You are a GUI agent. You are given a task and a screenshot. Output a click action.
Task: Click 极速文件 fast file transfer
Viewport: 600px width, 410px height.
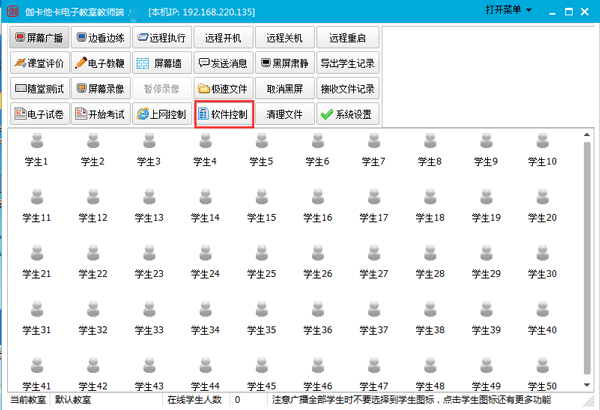[x=223, y=88]
